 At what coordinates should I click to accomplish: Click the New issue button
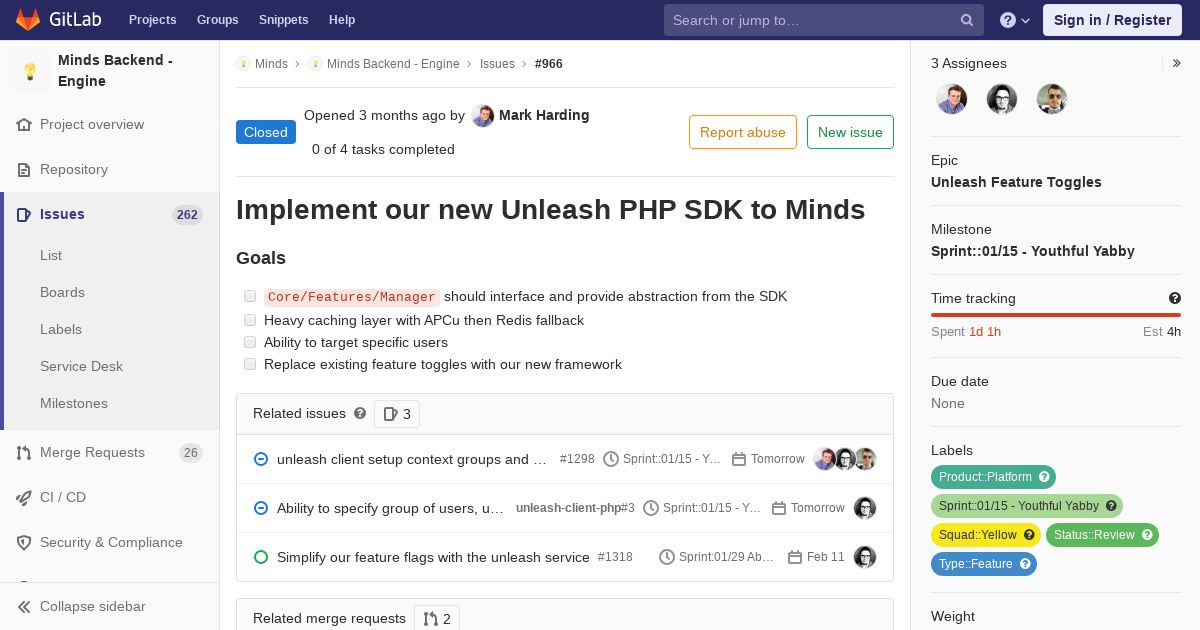850,132
